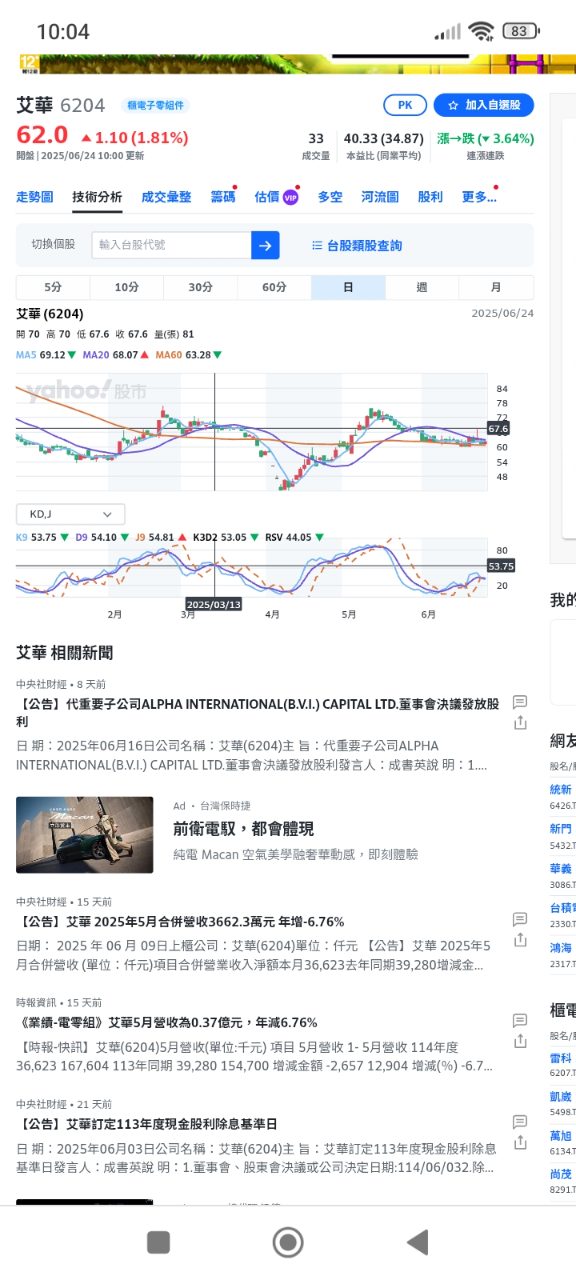The width and height of the screenshot is (576, 1280).
Task: Select the 30分 chart interval
Action: [201, 288]
